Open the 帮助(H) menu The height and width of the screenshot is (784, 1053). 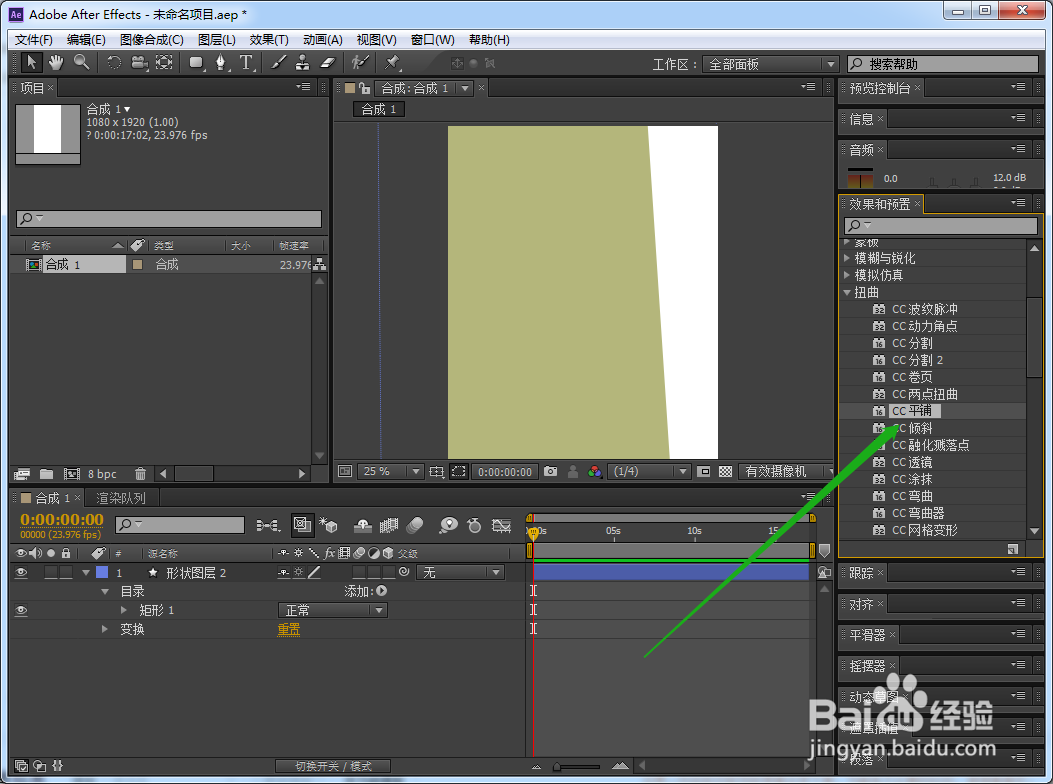click(489, 40)
